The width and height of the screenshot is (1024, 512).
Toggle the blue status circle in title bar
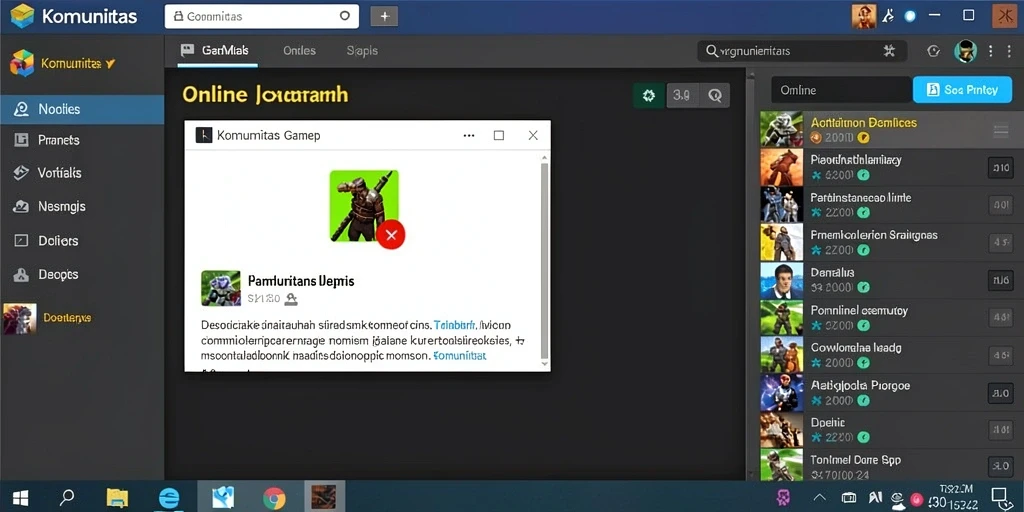click(910, 16)
